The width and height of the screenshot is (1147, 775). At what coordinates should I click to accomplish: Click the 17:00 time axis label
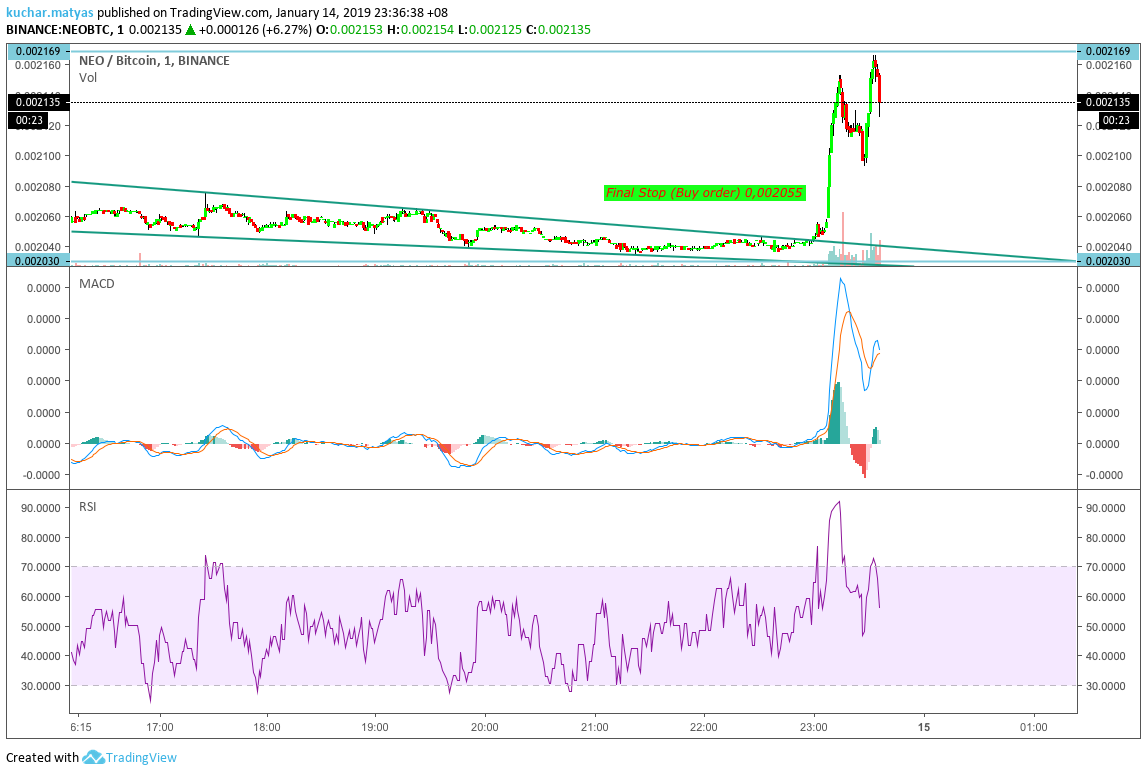coord(159,727)
